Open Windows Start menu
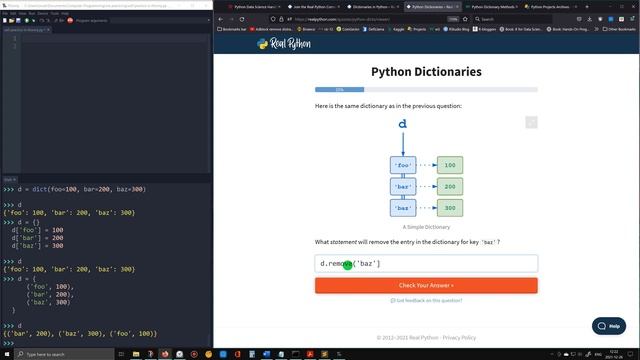640x360 pixels. (7, 354)
